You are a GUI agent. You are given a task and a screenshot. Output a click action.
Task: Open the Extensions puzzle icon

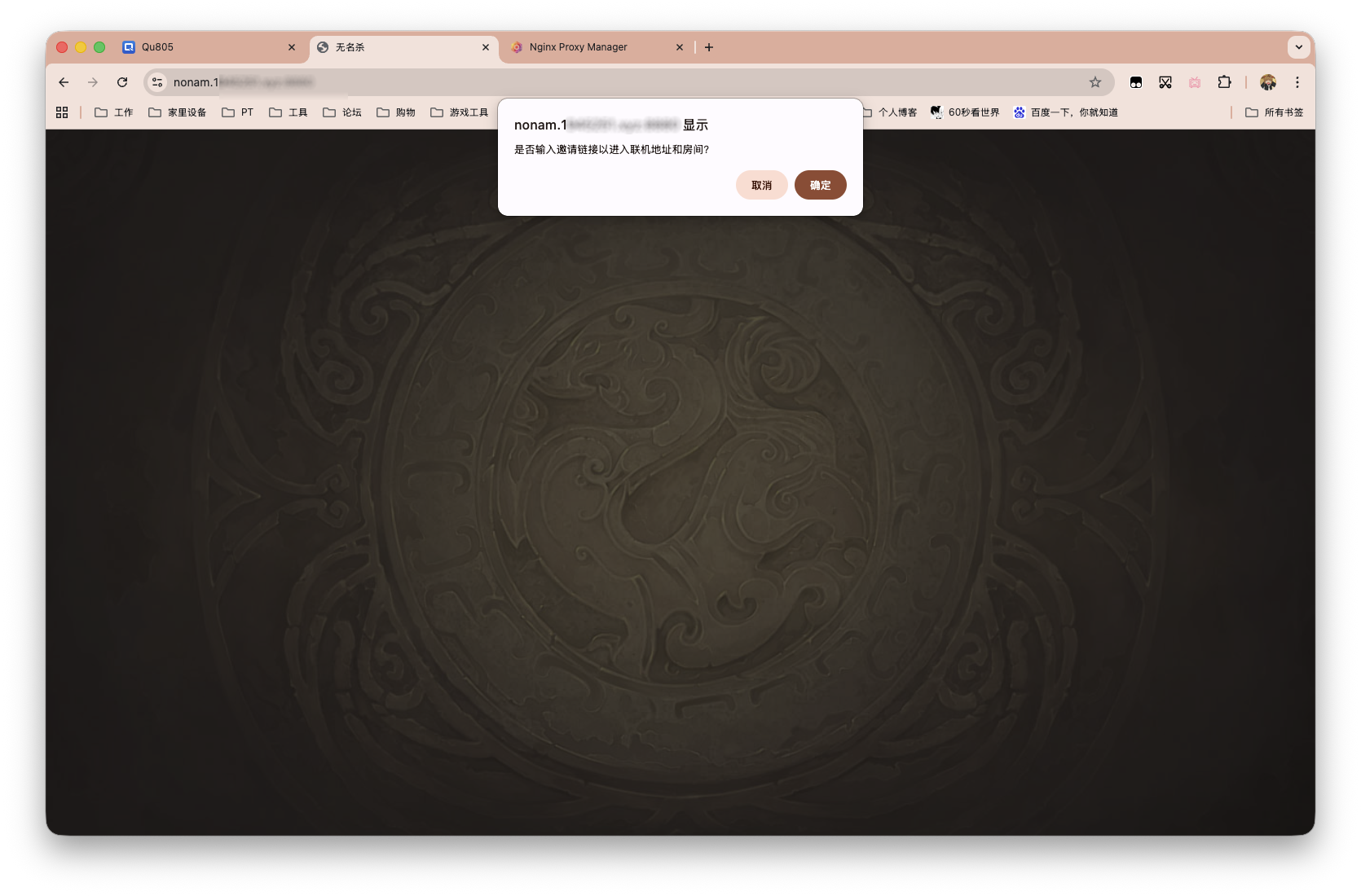[1223, 82]
